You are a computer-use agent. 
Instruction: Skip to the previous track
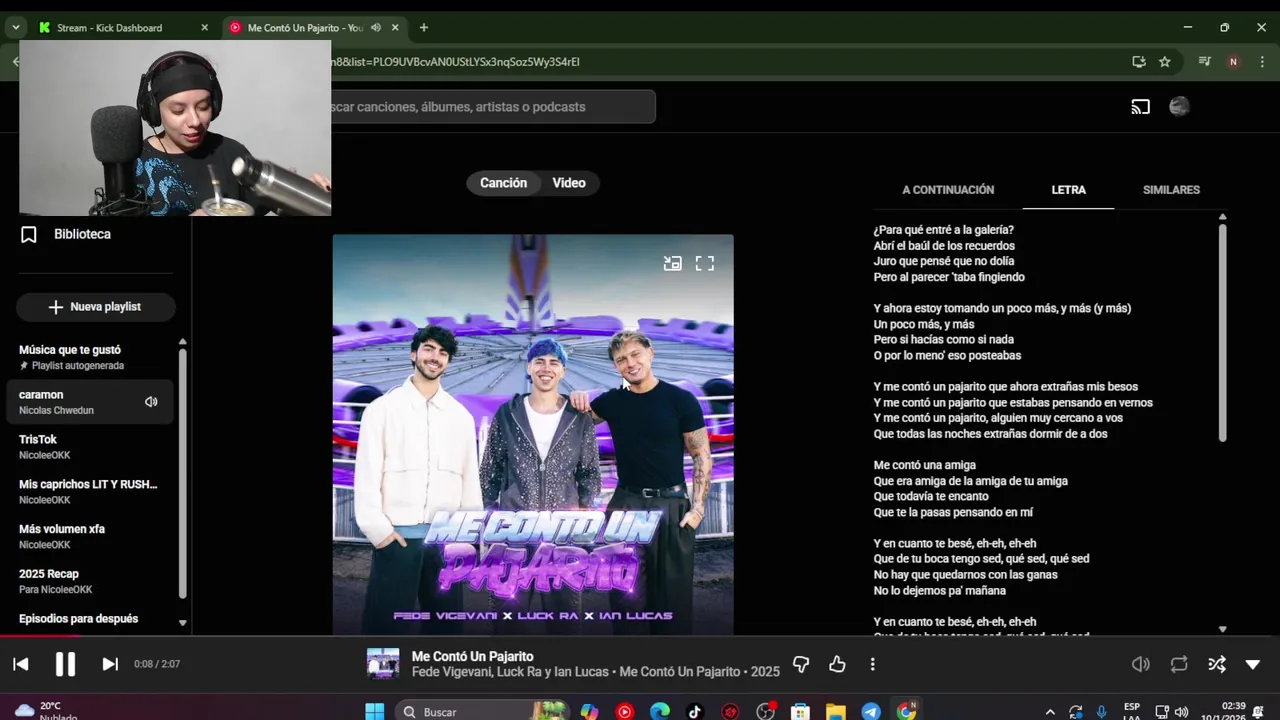point(21,664)
